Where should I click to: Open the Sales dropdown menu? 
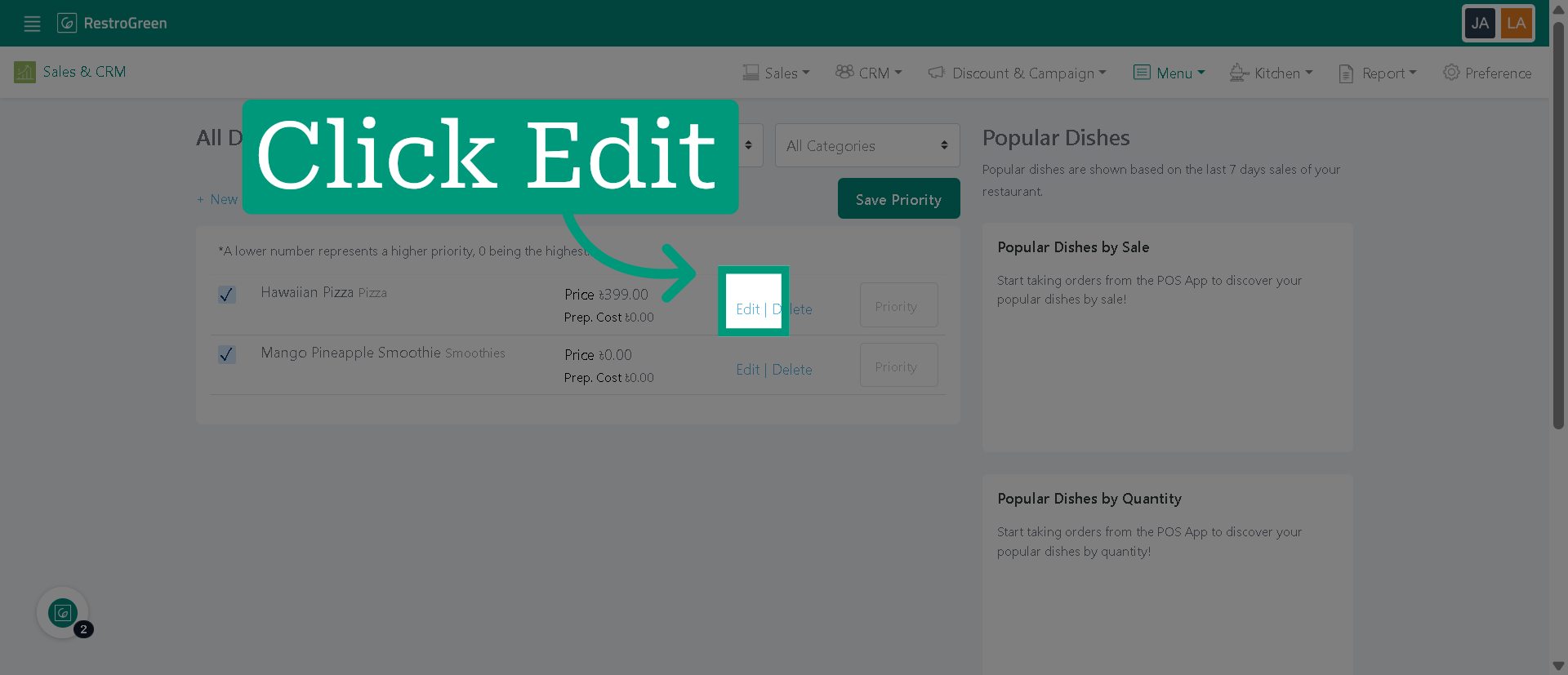776,73
